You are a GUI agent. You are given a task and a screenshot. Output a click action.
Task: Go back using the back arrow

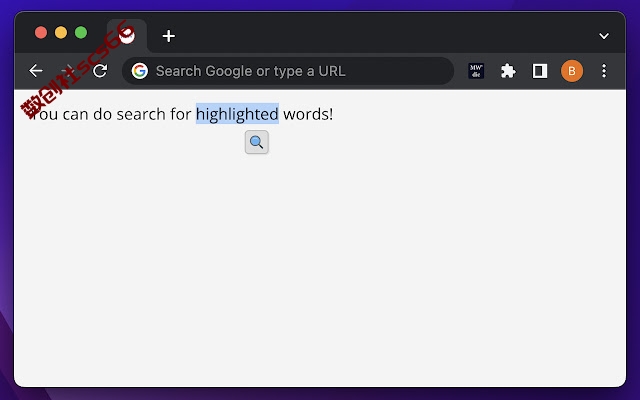tap(36, 71)
